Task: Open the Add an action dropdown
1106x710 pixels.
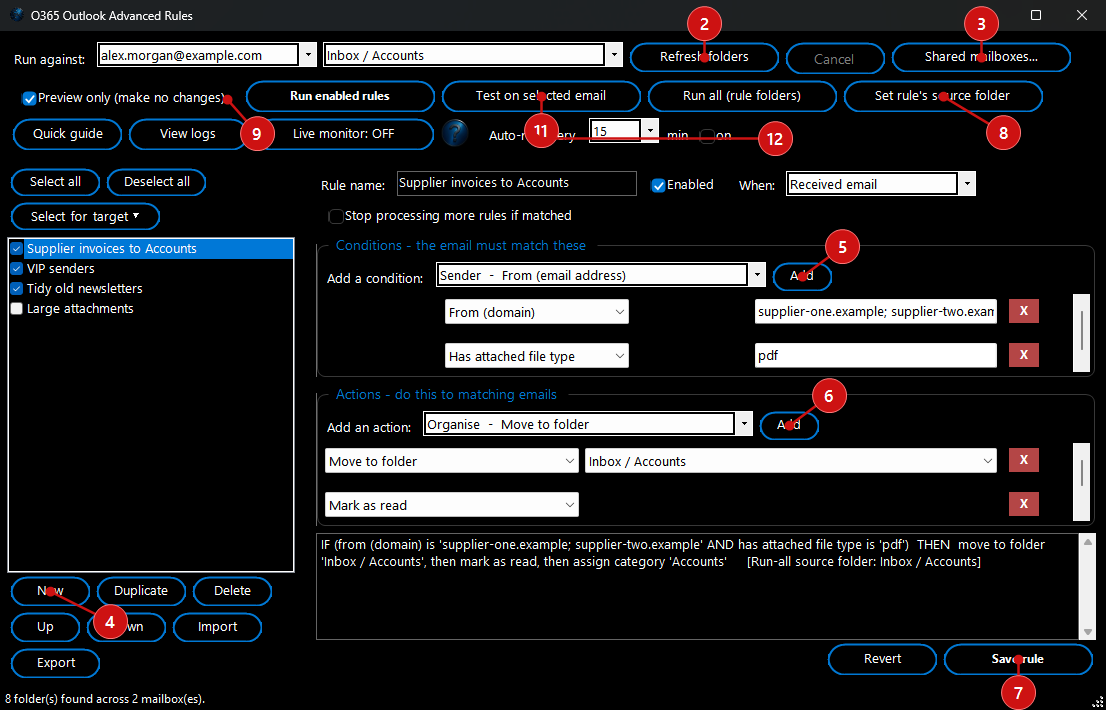Action: [743, 424]
